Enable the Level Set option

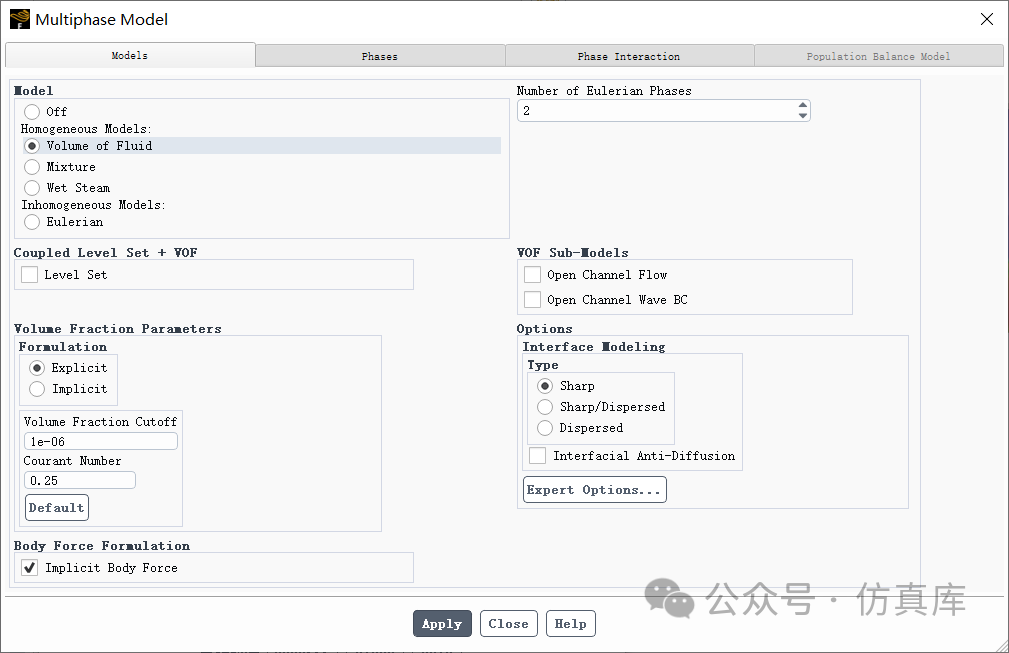tap(29, 274)
